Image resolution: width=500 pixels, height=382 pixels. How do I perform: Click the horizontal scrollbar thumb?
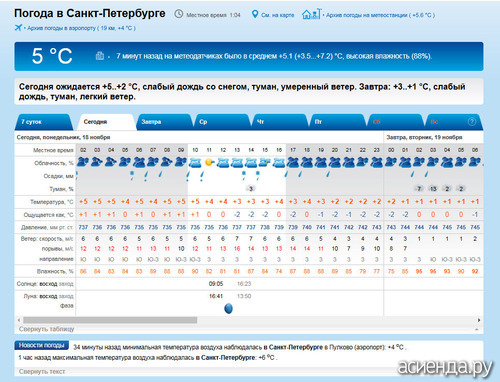pyautogui.click(x=110, y=320)
